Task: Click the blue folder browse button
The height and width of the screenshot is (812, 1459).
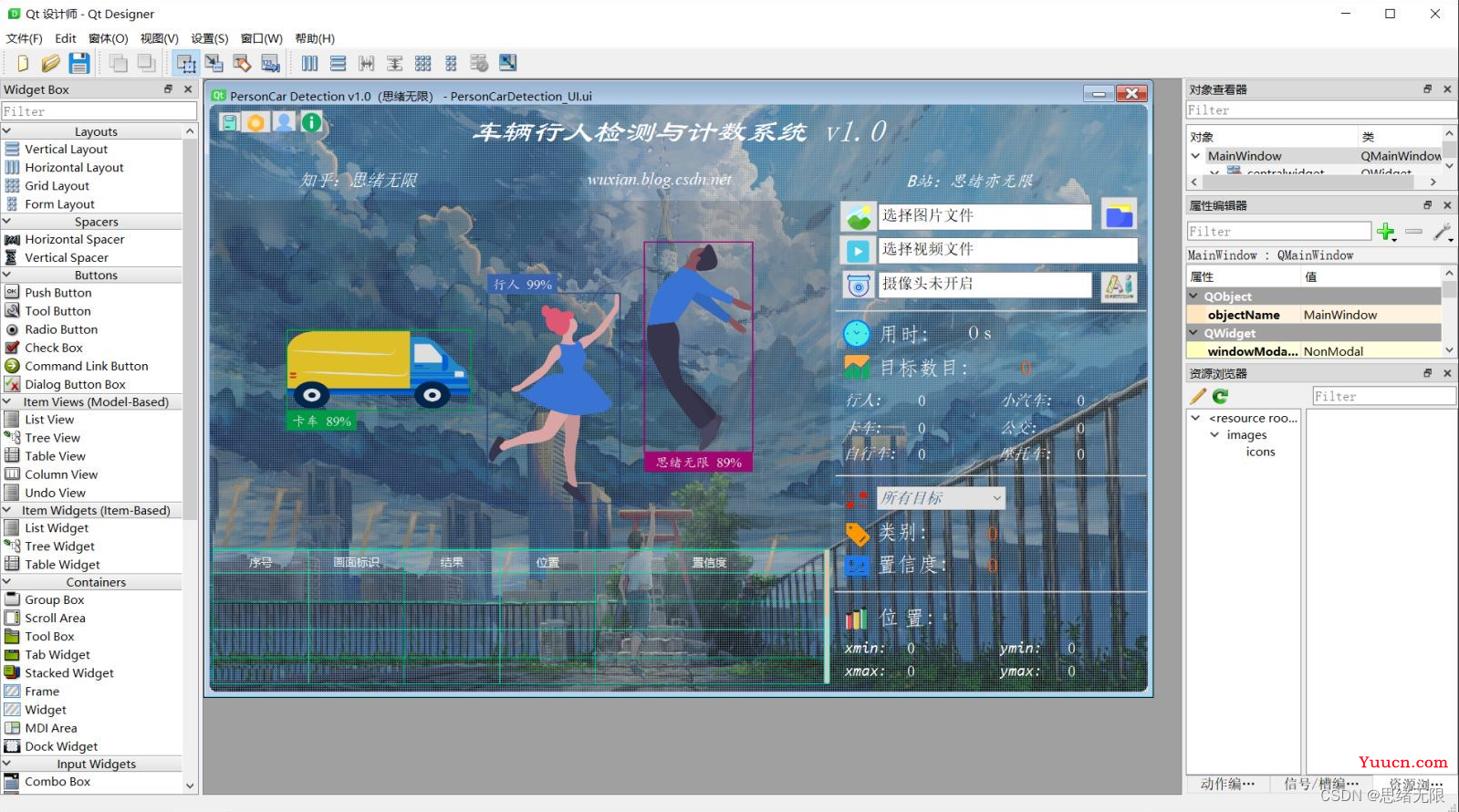Action: [x=1119, y=216]
